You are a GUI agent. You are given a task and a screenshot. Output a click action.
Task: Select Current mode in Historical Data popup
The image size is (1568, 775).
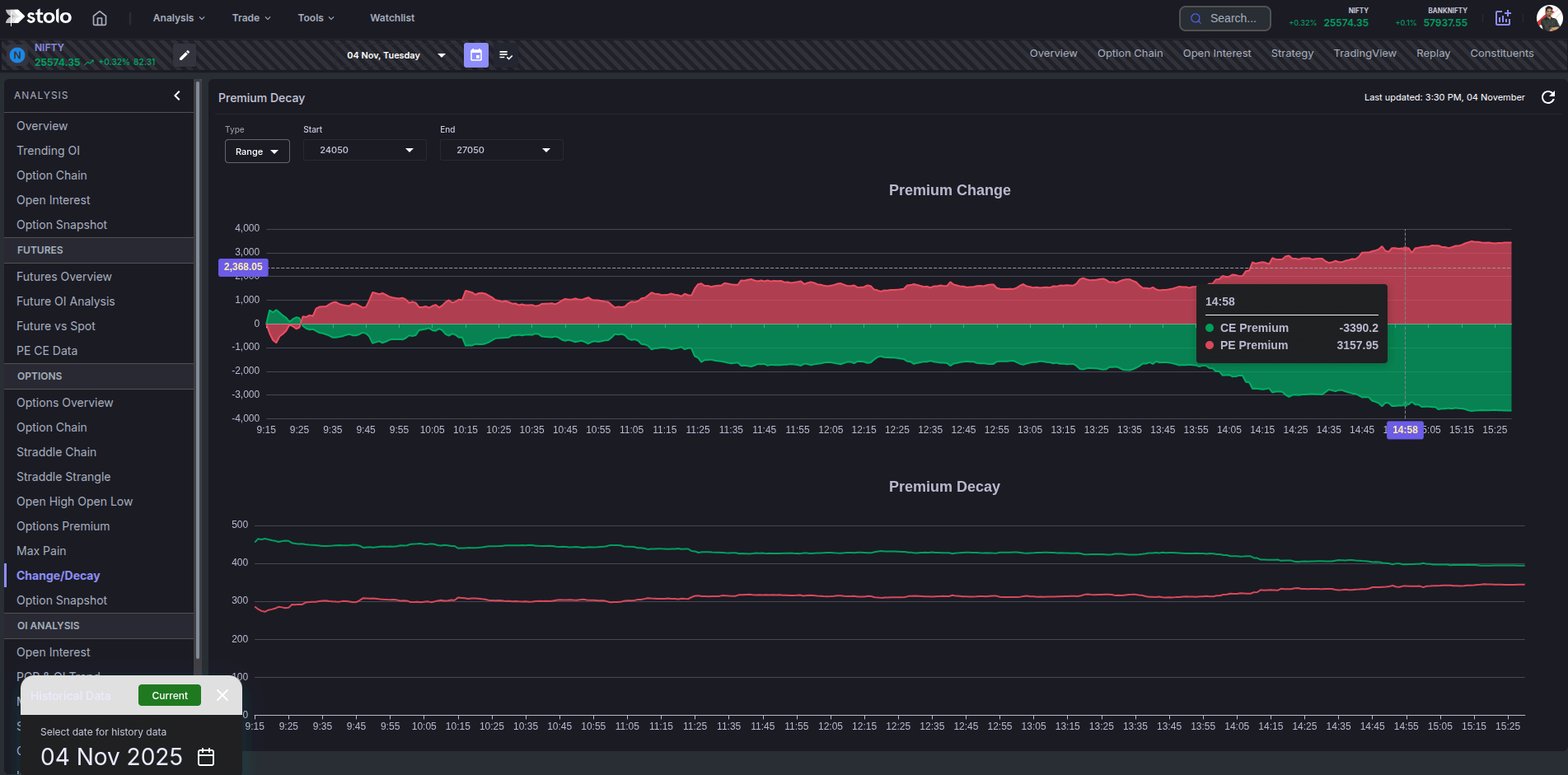pos(169,695)
